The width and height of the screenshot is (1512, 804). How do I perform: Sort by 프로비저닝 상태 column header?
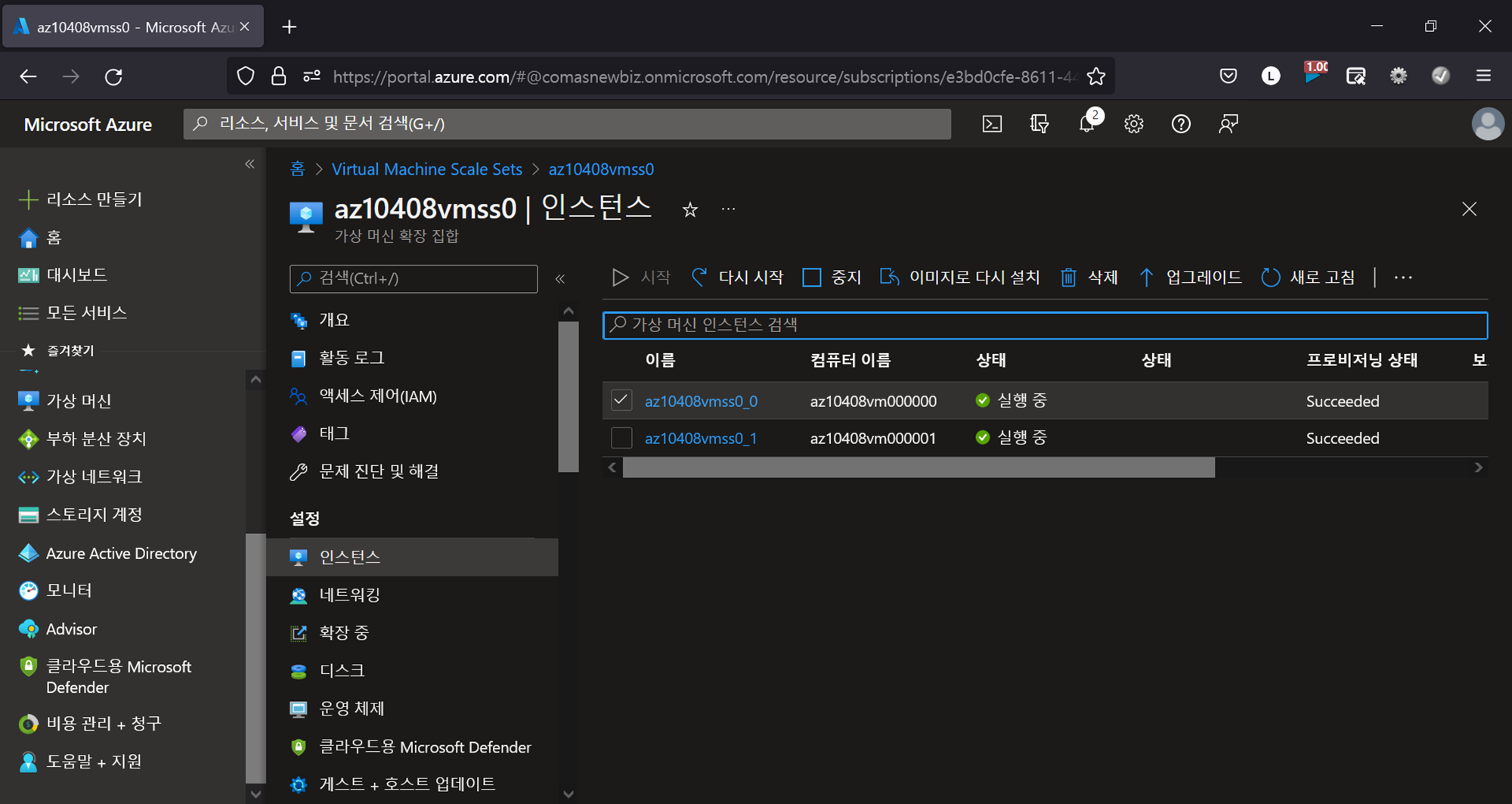pos(1362,361)
